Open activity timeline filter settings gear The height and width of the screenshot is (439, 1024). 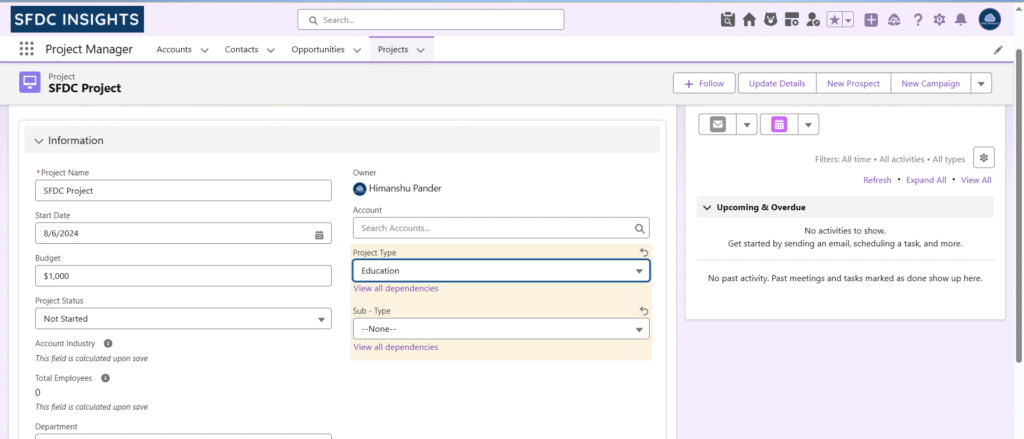984,157
